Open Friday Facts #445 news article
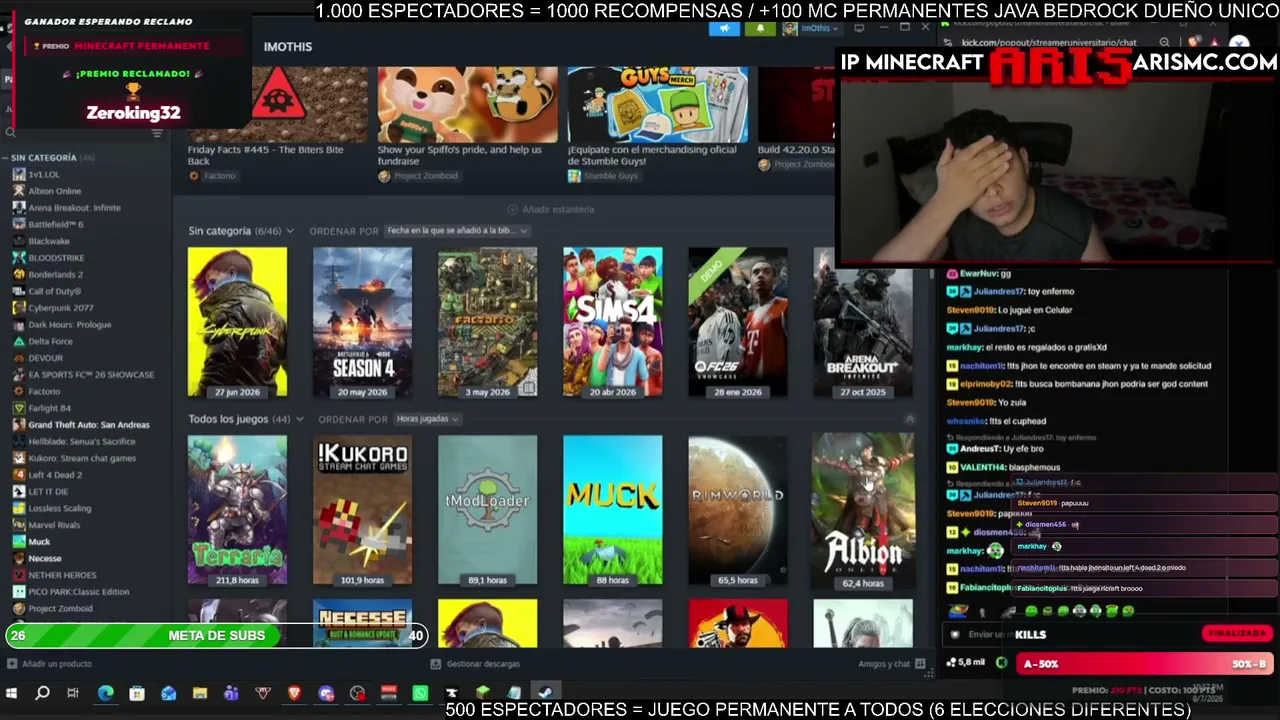The height and width of the screenshot is (720, 1280). coord(277,115)
